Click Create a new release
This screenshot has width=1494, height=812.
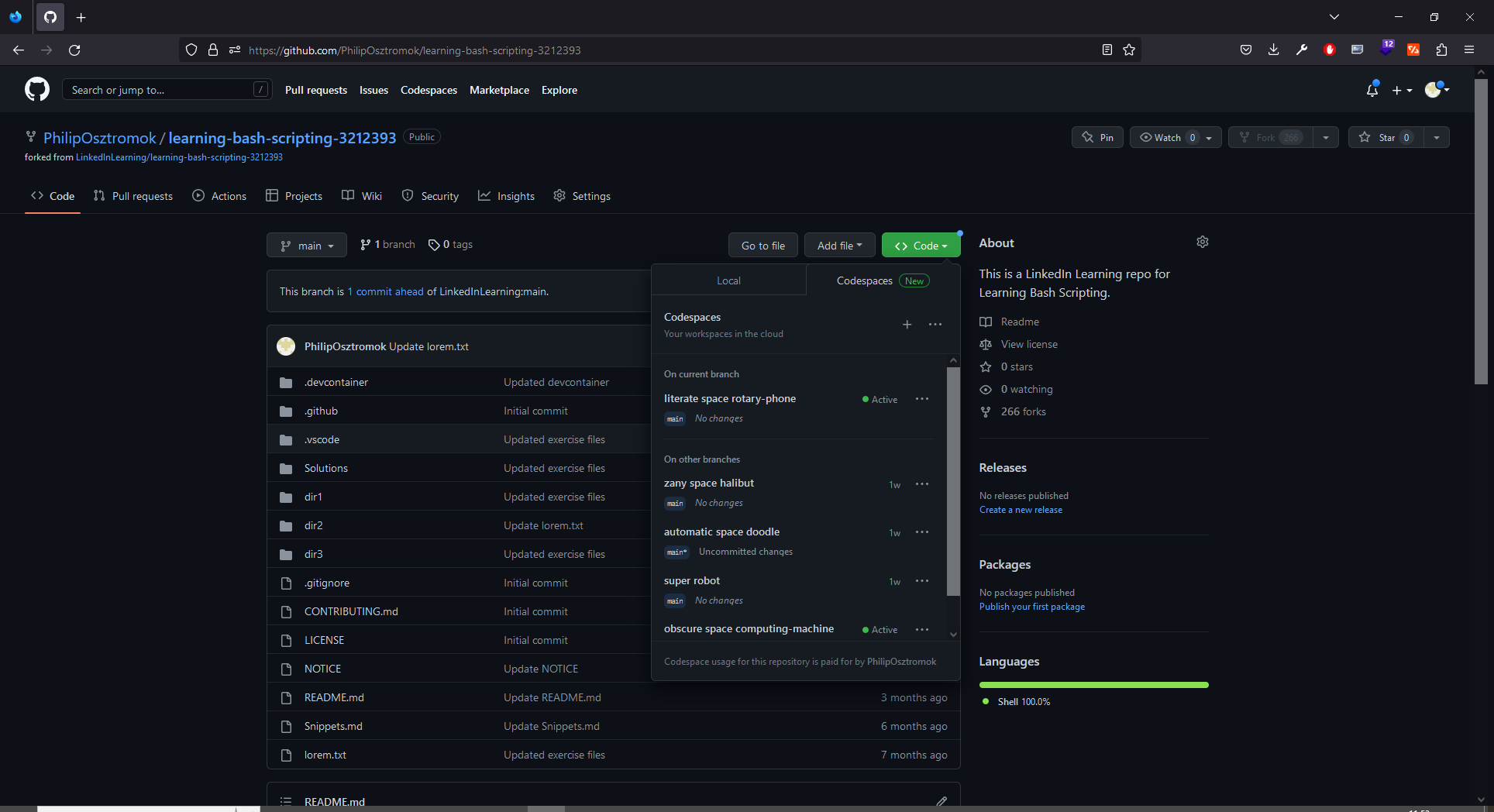(x=1021, y=510)
